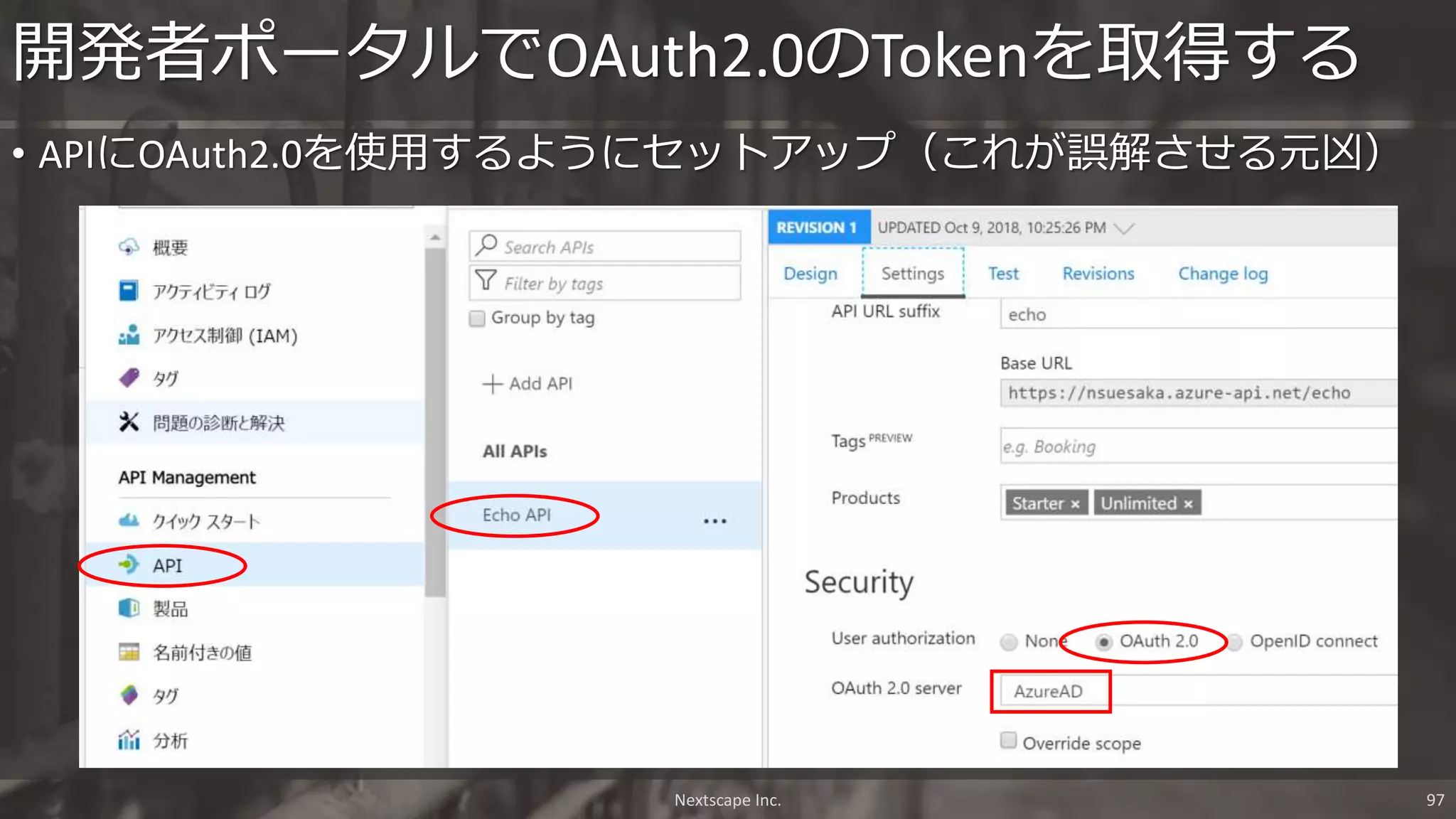This screenshot has width=1456, height=819.
Task: Click the 名前付きの値 table icon
Action: pos(129,652)
